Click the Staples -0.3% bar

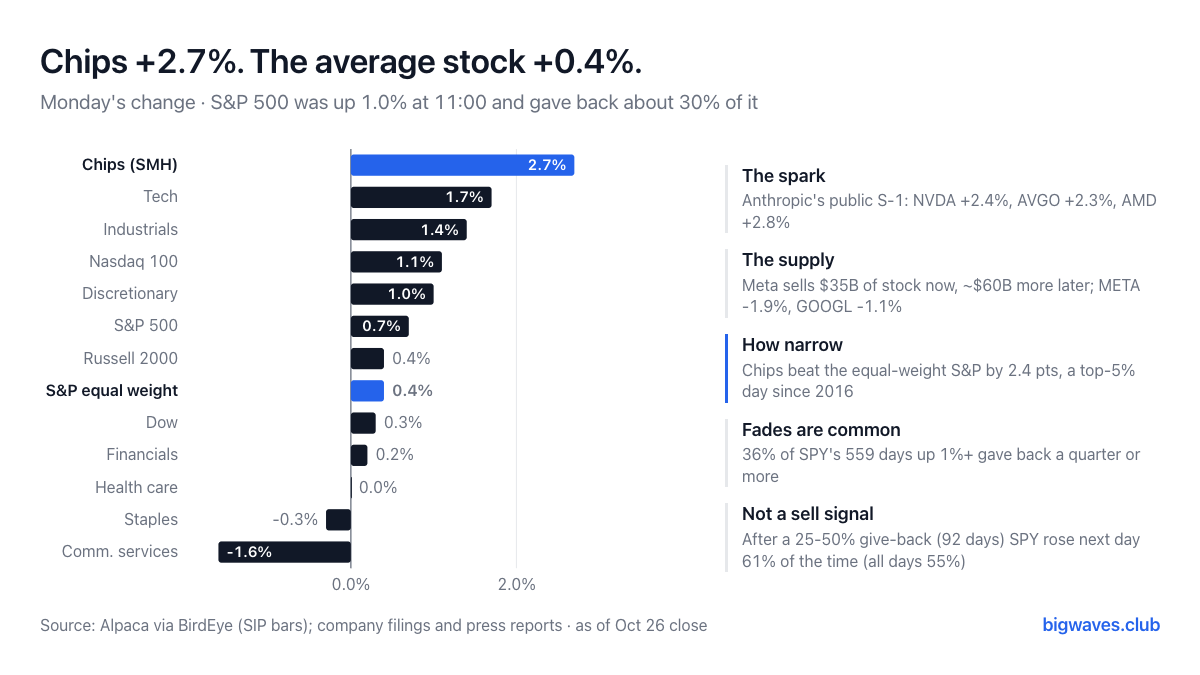339,519
